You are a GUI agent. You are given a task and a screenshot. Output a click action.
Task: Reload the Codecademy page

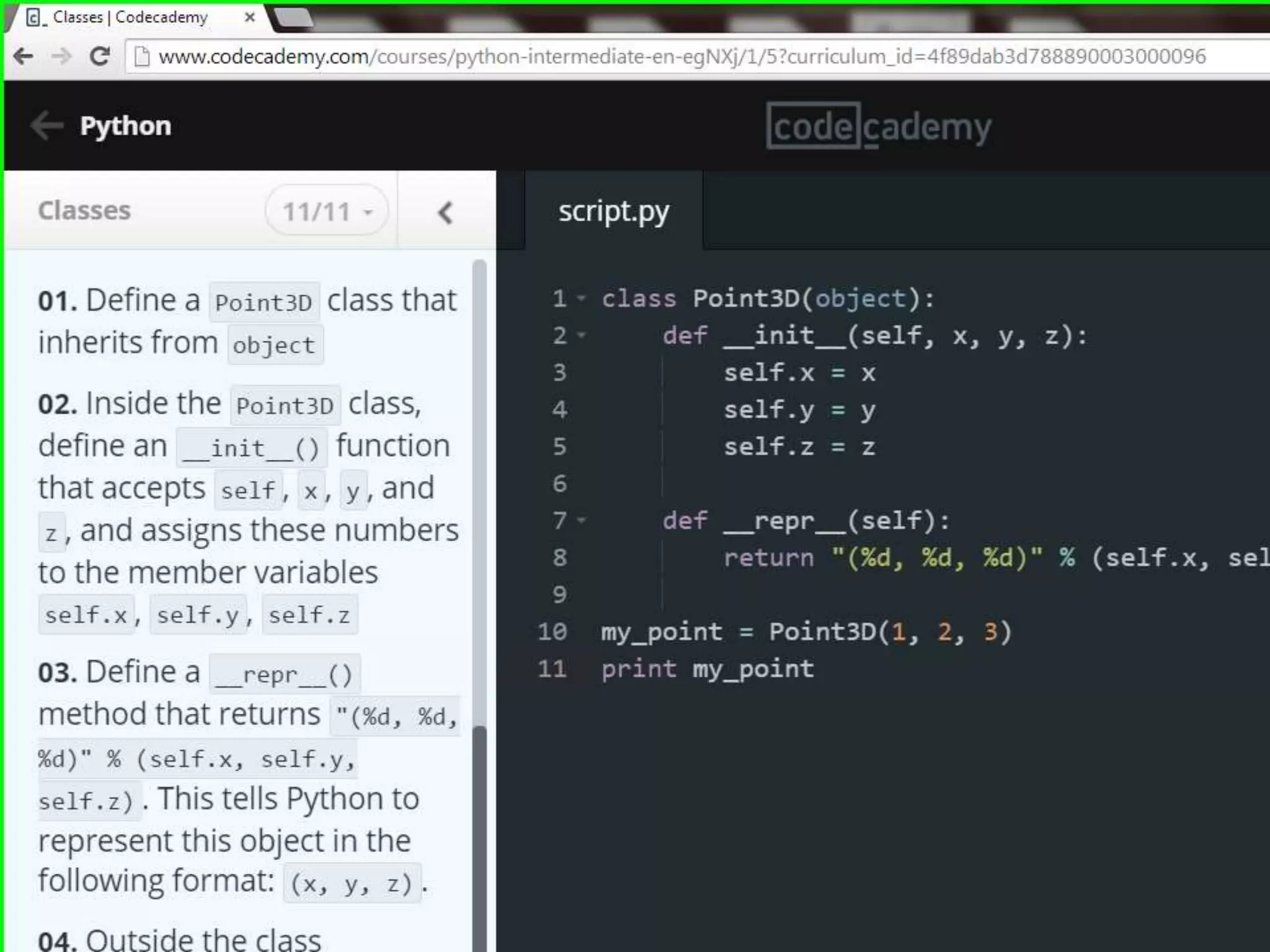tap(99, 56)
